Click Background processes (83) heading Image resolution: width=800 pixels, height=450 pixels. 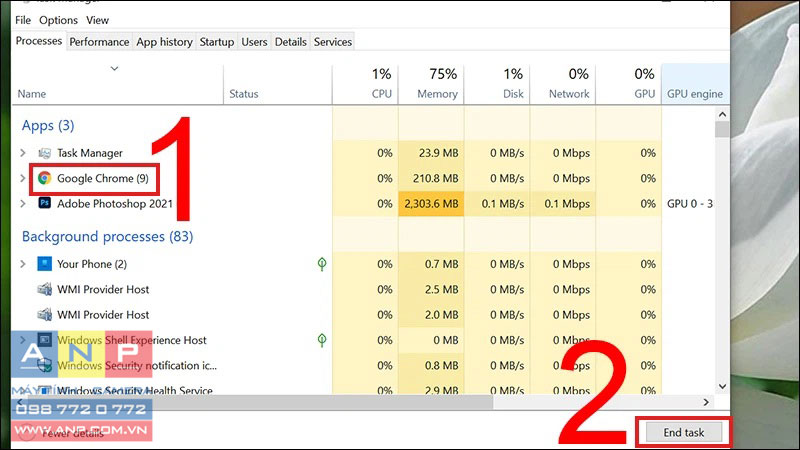(x=107, y=237)
